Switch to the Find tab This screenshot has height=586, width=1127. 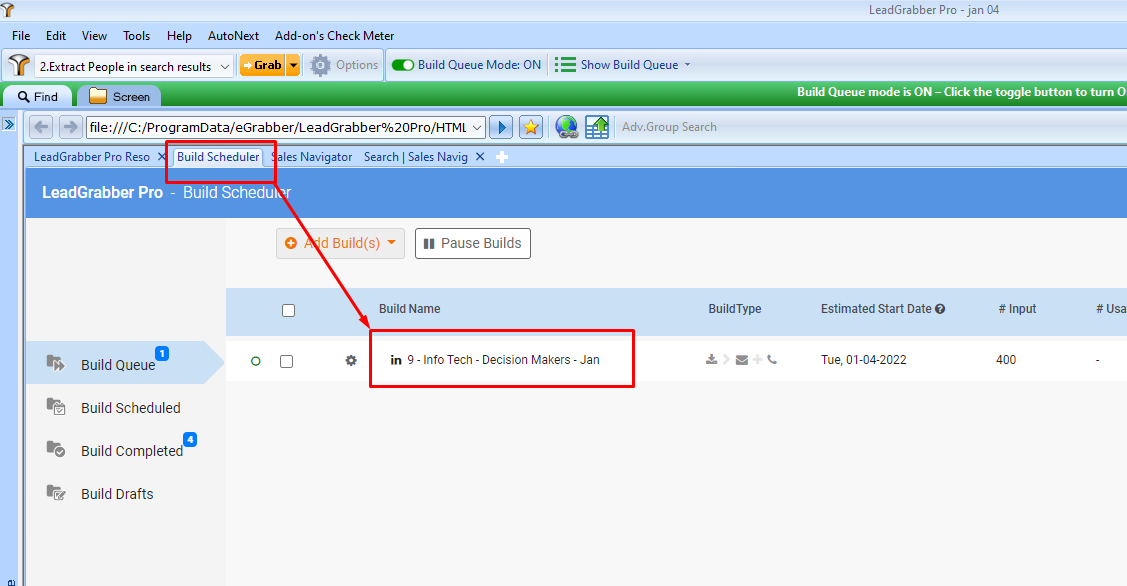pyautogui.click(x=37, y=96)
